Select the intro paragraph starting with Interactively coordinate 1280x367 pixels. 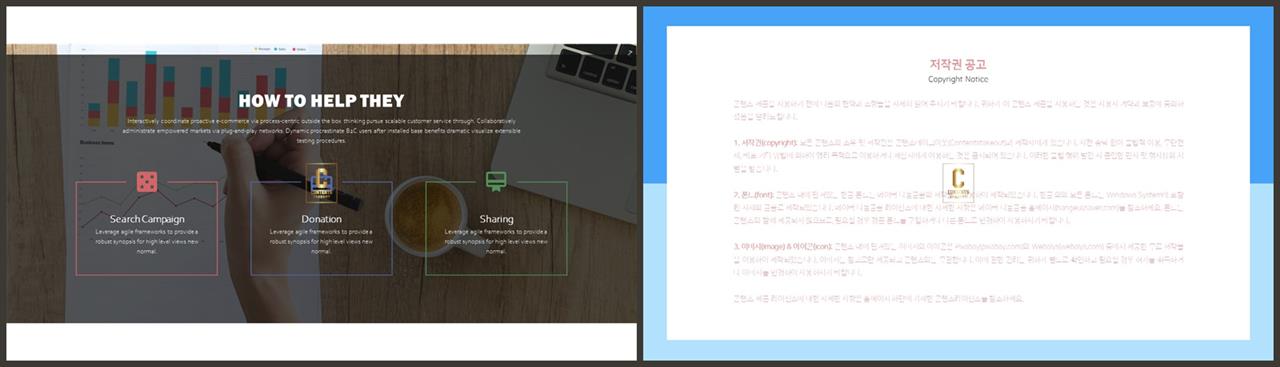click(321, 131)
